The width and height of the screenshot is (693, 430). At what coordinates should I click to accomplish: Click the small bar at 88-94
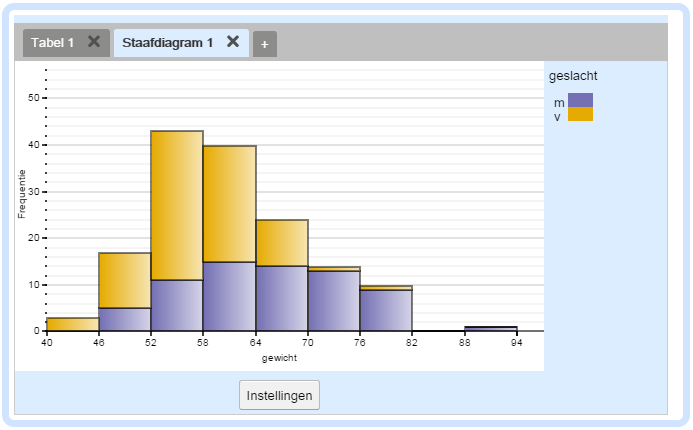click(x=490, y=328)
